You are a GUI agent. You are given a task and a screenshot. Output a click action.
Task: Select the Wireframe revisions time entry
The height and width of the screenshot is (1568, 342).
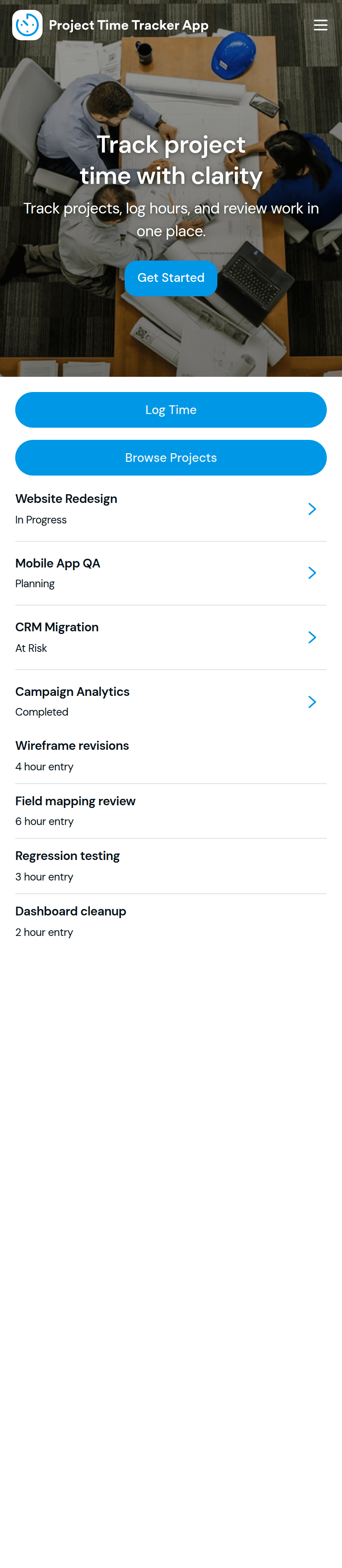(171, 756)
